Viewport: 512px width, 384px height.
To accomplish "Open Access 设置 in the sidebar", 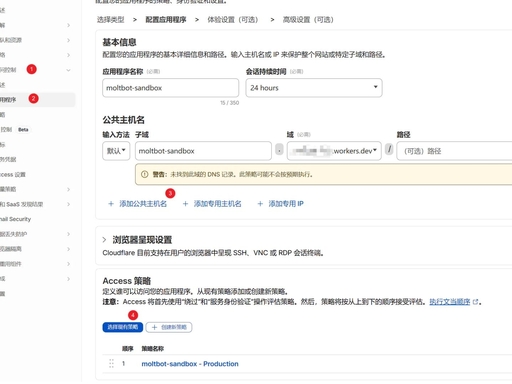I will (x=13, y=174).
